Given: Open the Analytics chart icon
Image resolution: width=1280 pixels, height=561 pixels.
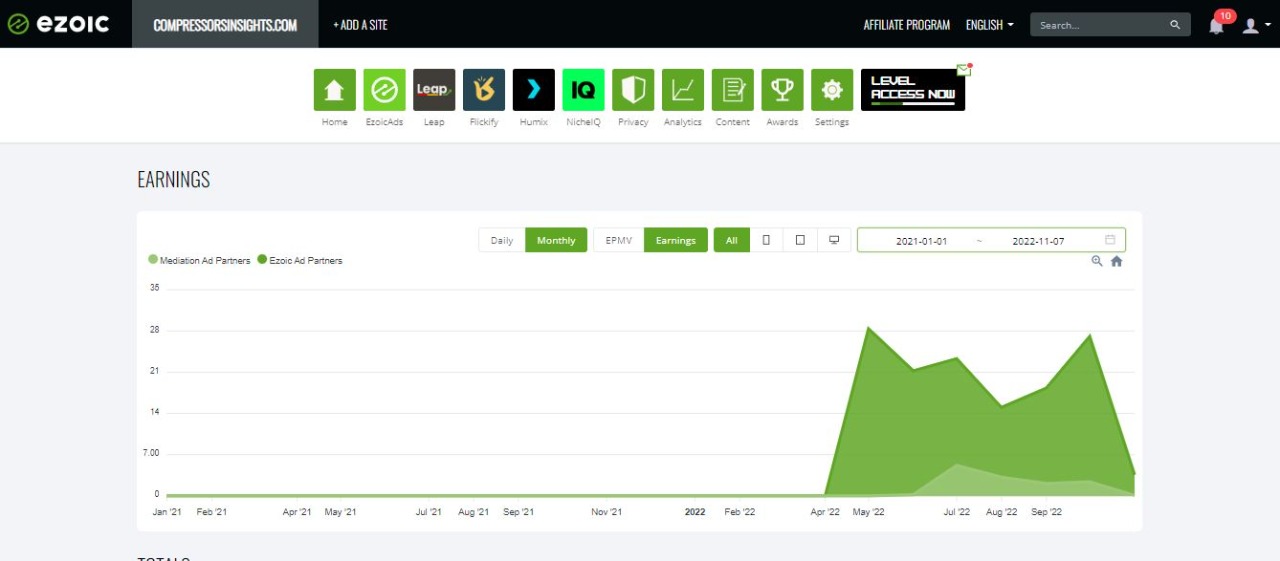Looking at the screenshot, I should [x=683, y=90].
